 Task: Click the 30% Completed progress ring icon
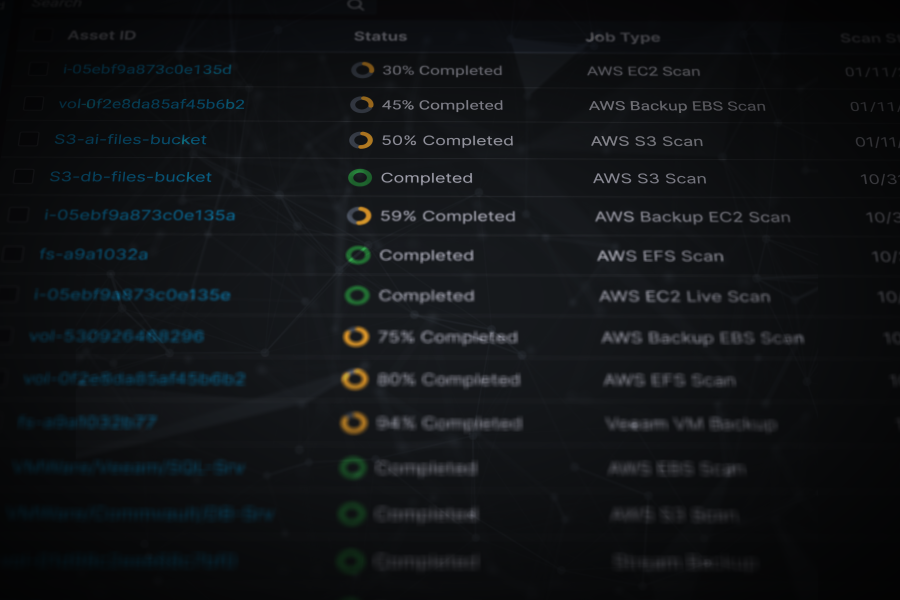click(x=363, y=70)
